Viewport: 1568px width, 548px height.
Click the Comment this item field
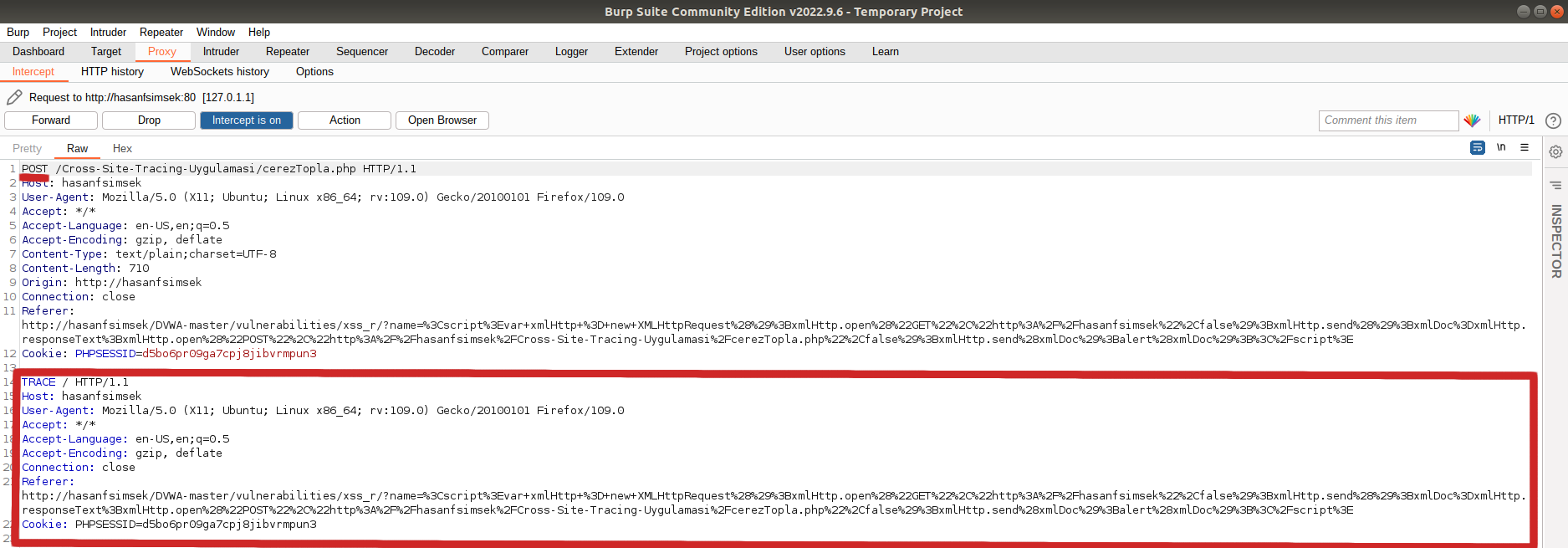(x=1388, y=120)
